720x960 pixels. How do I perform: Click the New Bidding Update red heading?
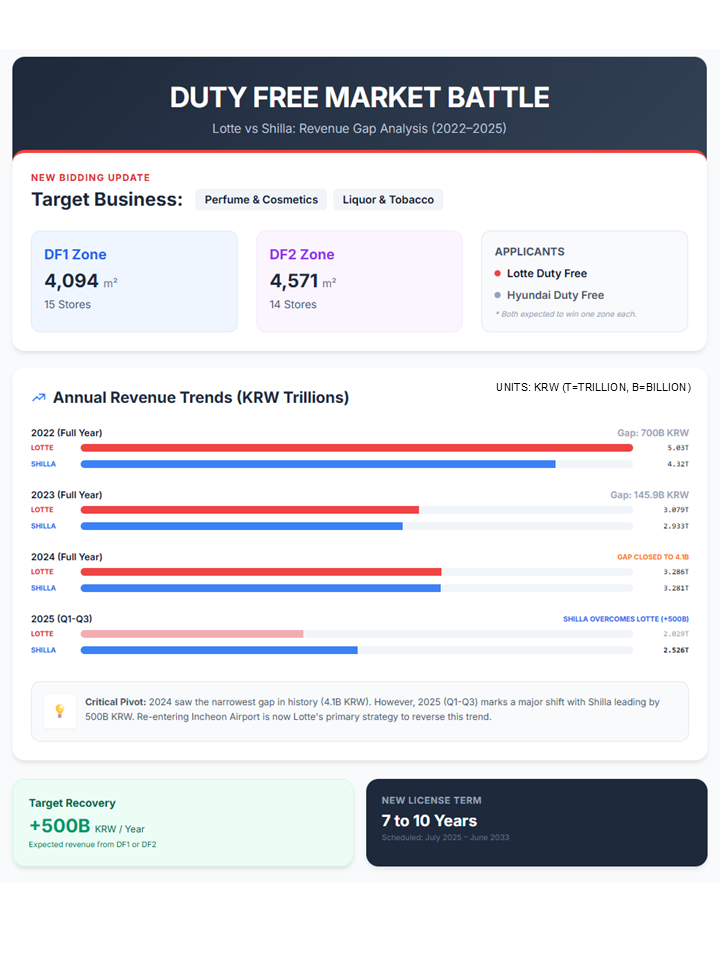tap(90, 177)
